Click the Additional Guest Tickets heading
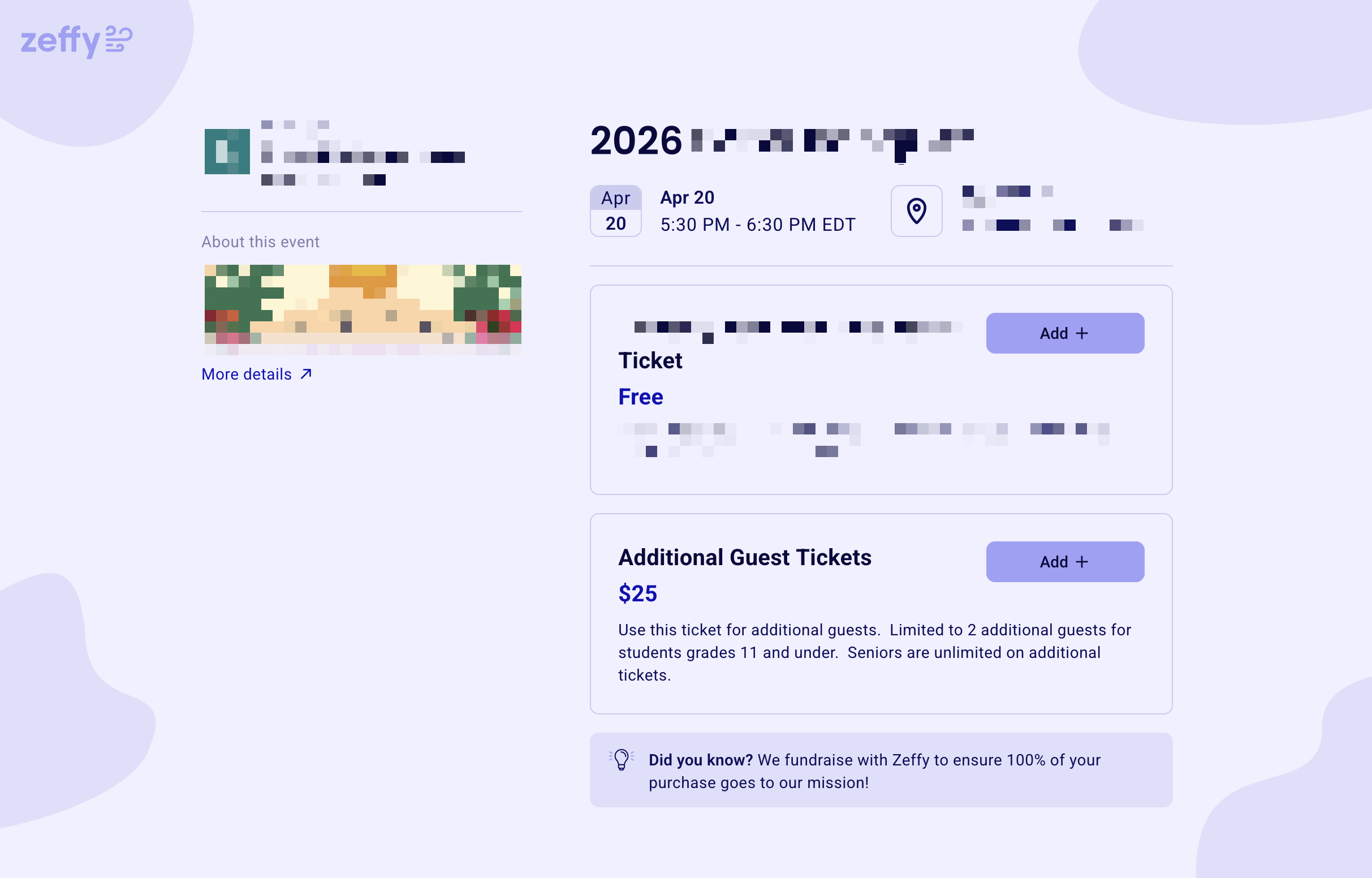This screenshot has height=878, width=1372. (x=745, y=558)
